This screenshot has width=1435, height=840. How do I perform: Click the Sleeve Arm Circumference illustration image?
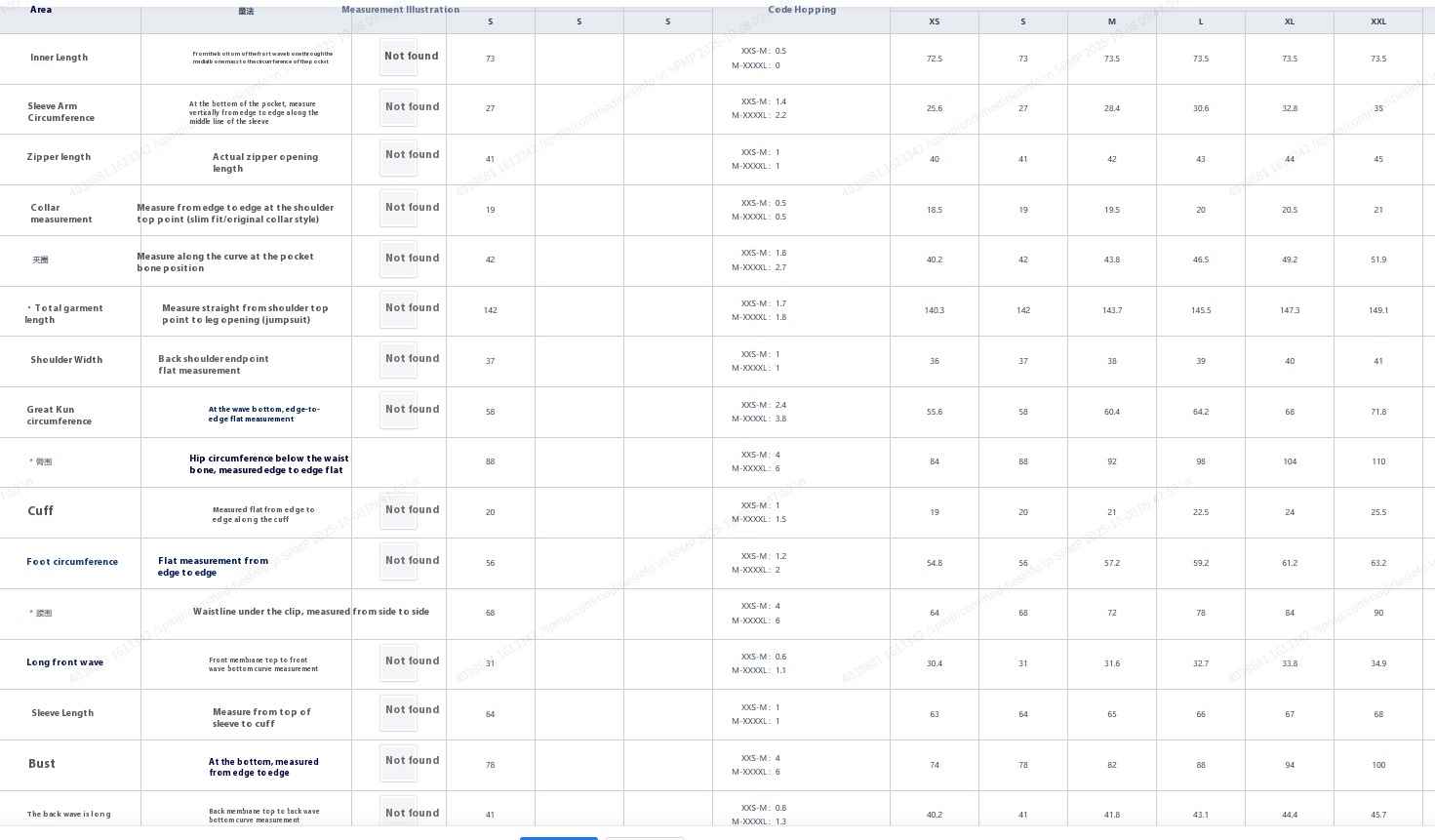coord(398,108)
